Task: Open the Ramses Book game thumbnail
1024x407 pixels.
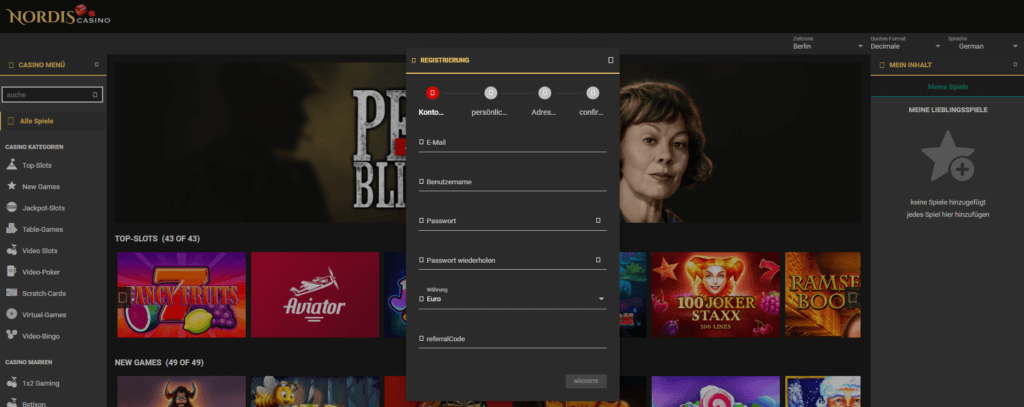Action: coord(823,295)
